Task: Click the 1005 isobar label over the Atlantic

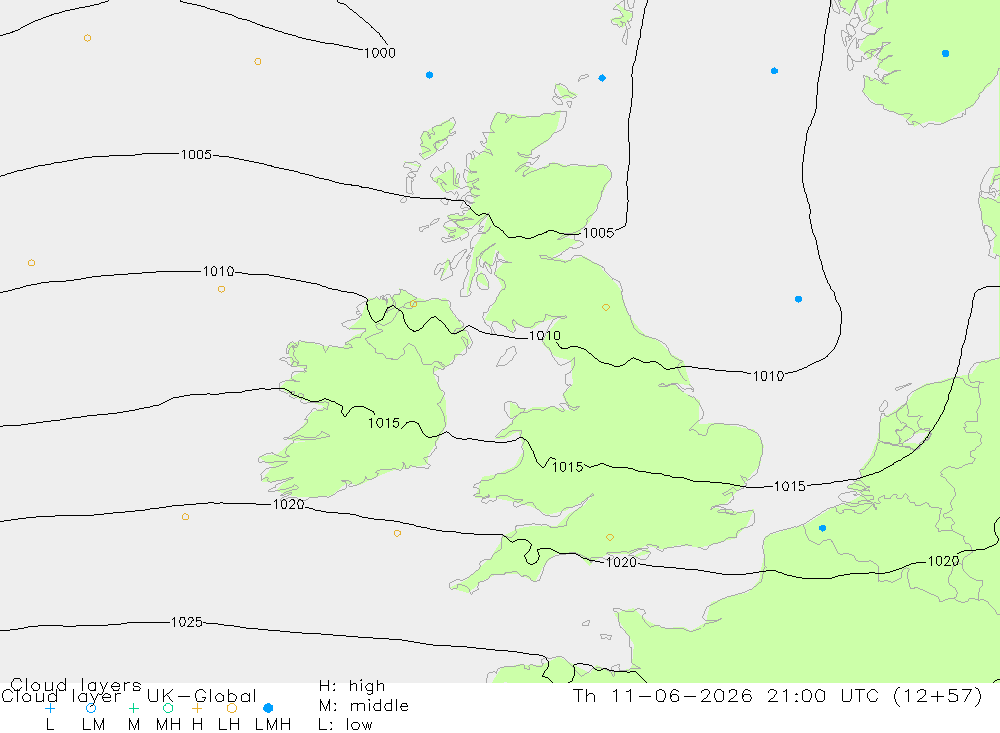Action: (196, 154)
